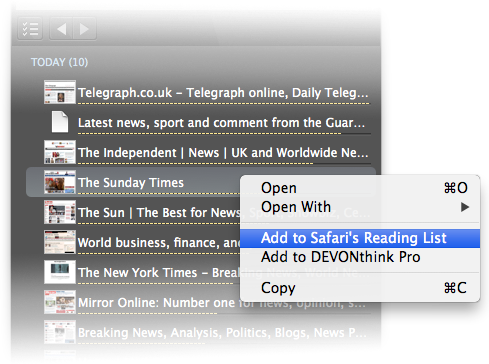489x364 pixels.
Task: Go forward with the right arrow button
Action: pos(85,29)
